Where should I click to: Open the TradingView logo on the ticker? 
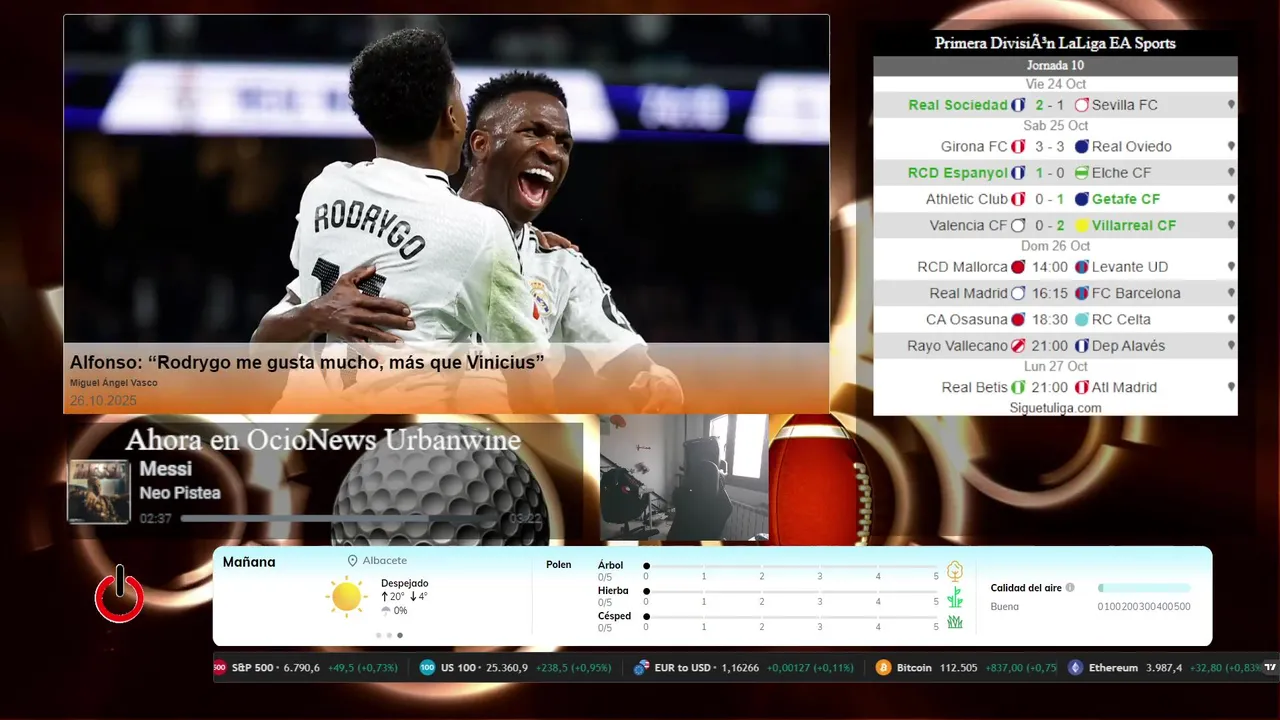[1270, 667]
